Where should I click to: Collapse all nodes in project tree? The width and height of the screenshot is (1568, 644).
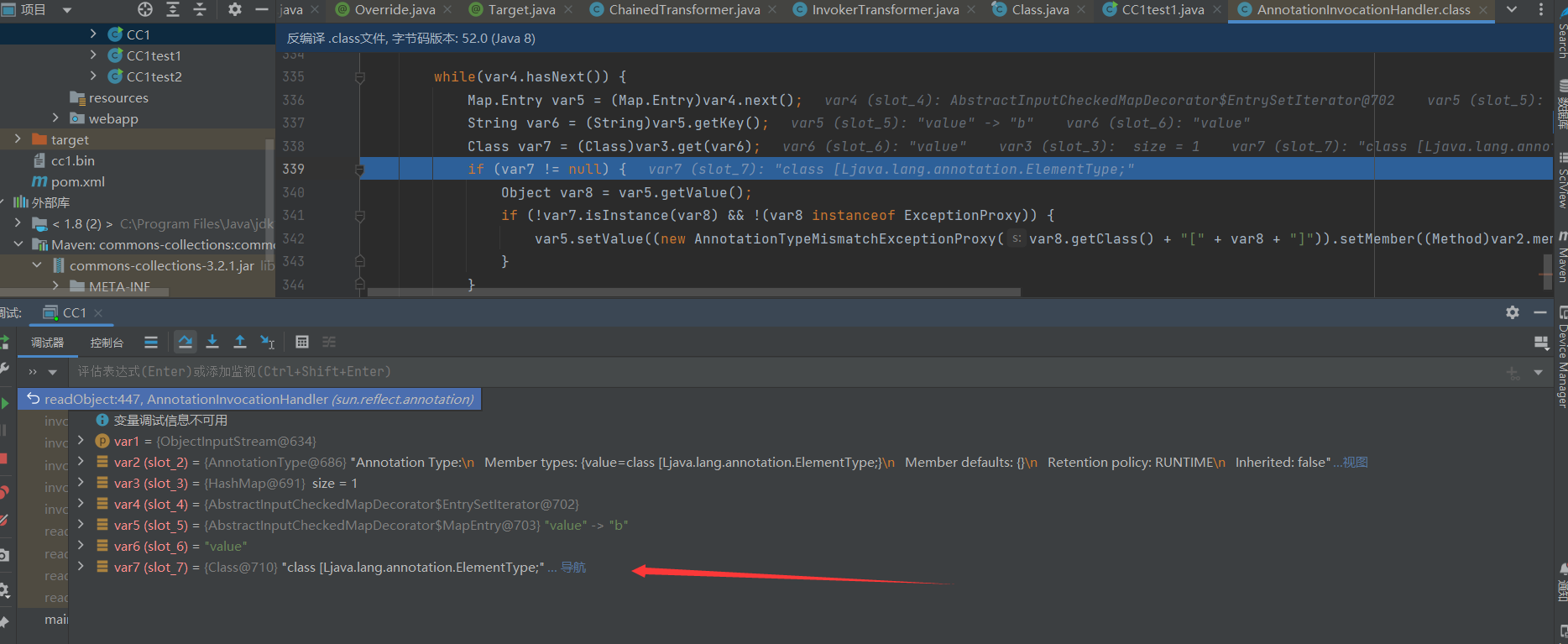point(200,9)
